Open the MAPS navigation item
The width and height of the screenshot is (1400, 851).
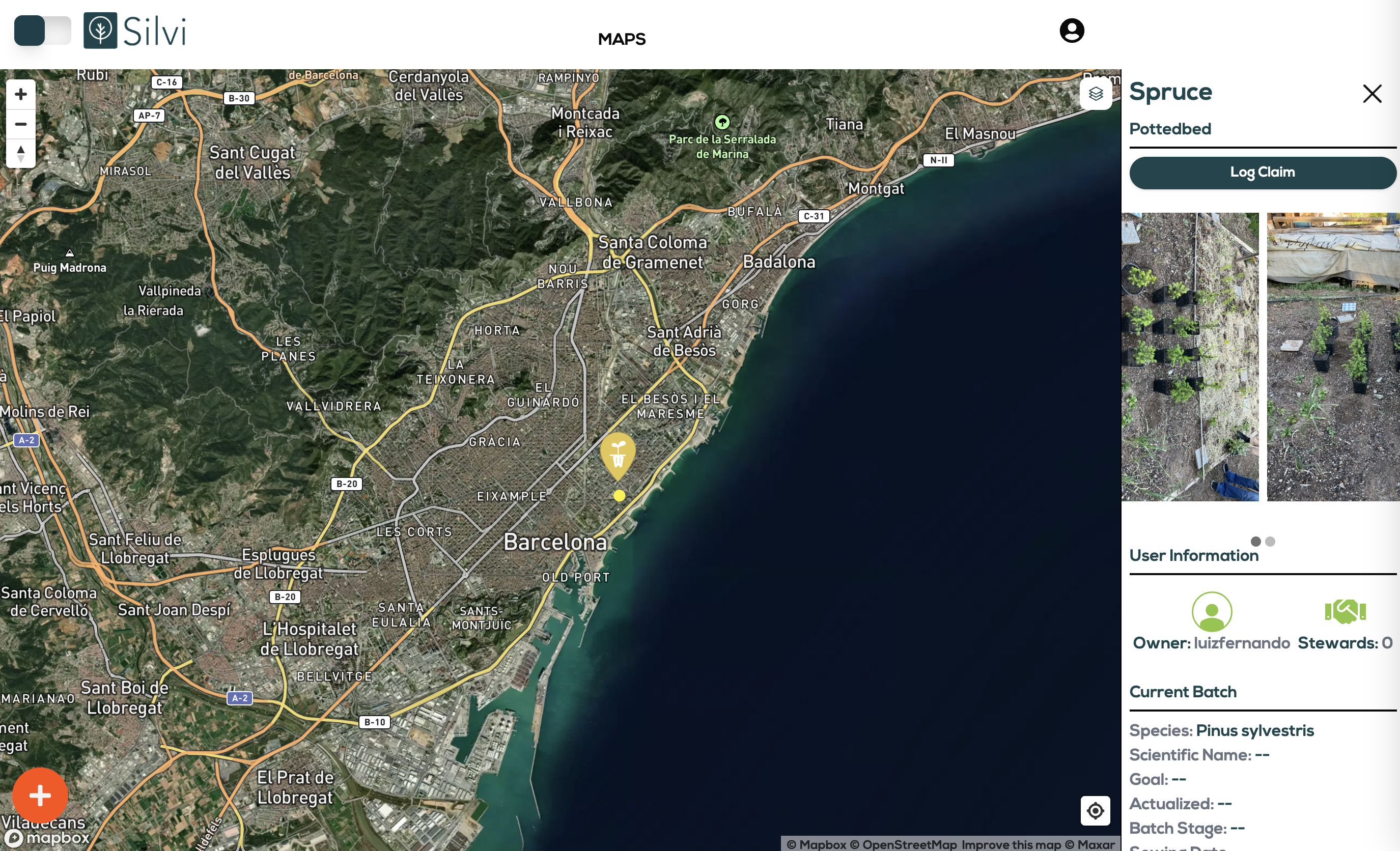(x=622, y=39)
